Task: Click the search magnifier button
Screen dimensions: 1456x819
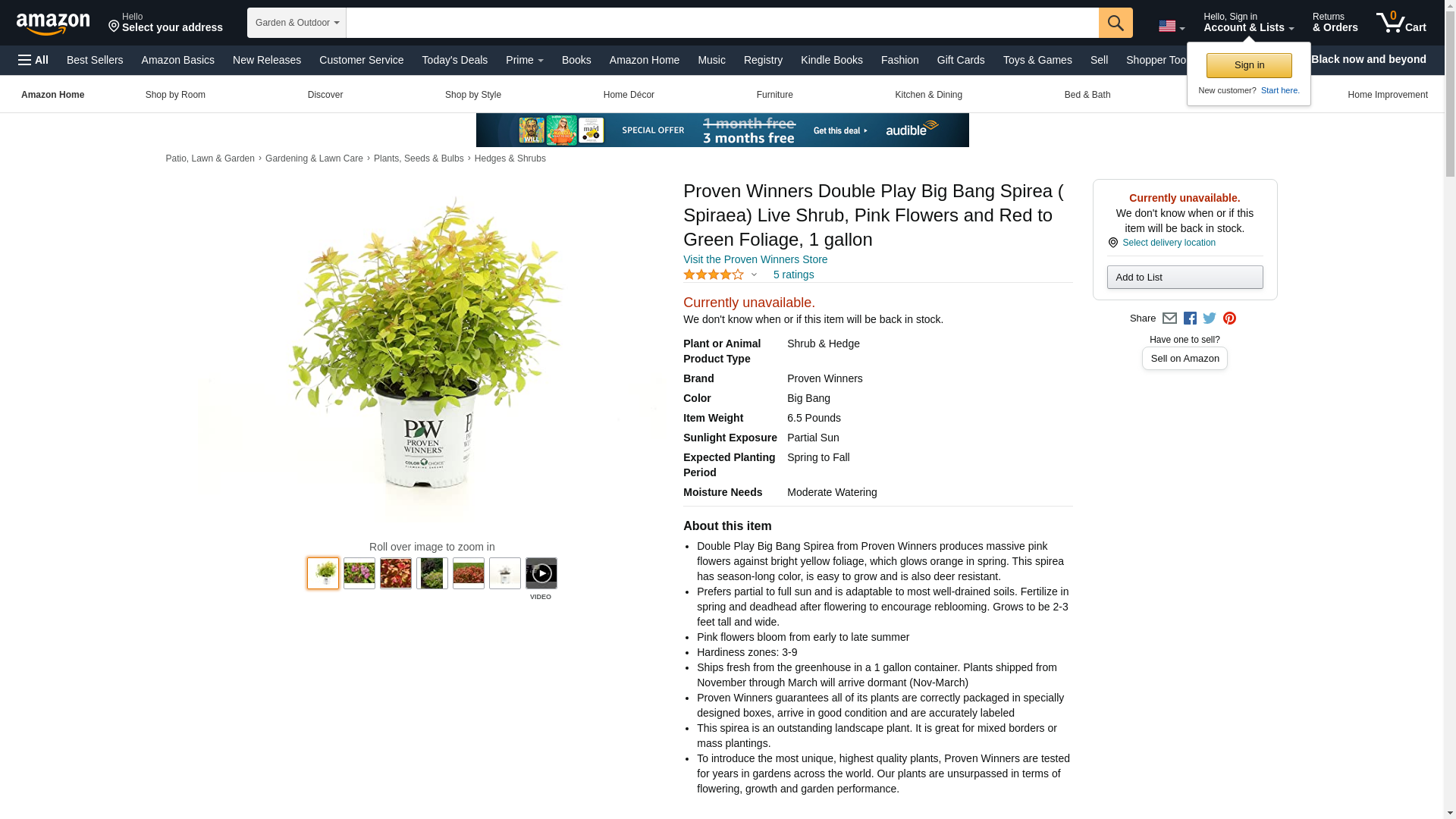Action: tap(1115, 23)
